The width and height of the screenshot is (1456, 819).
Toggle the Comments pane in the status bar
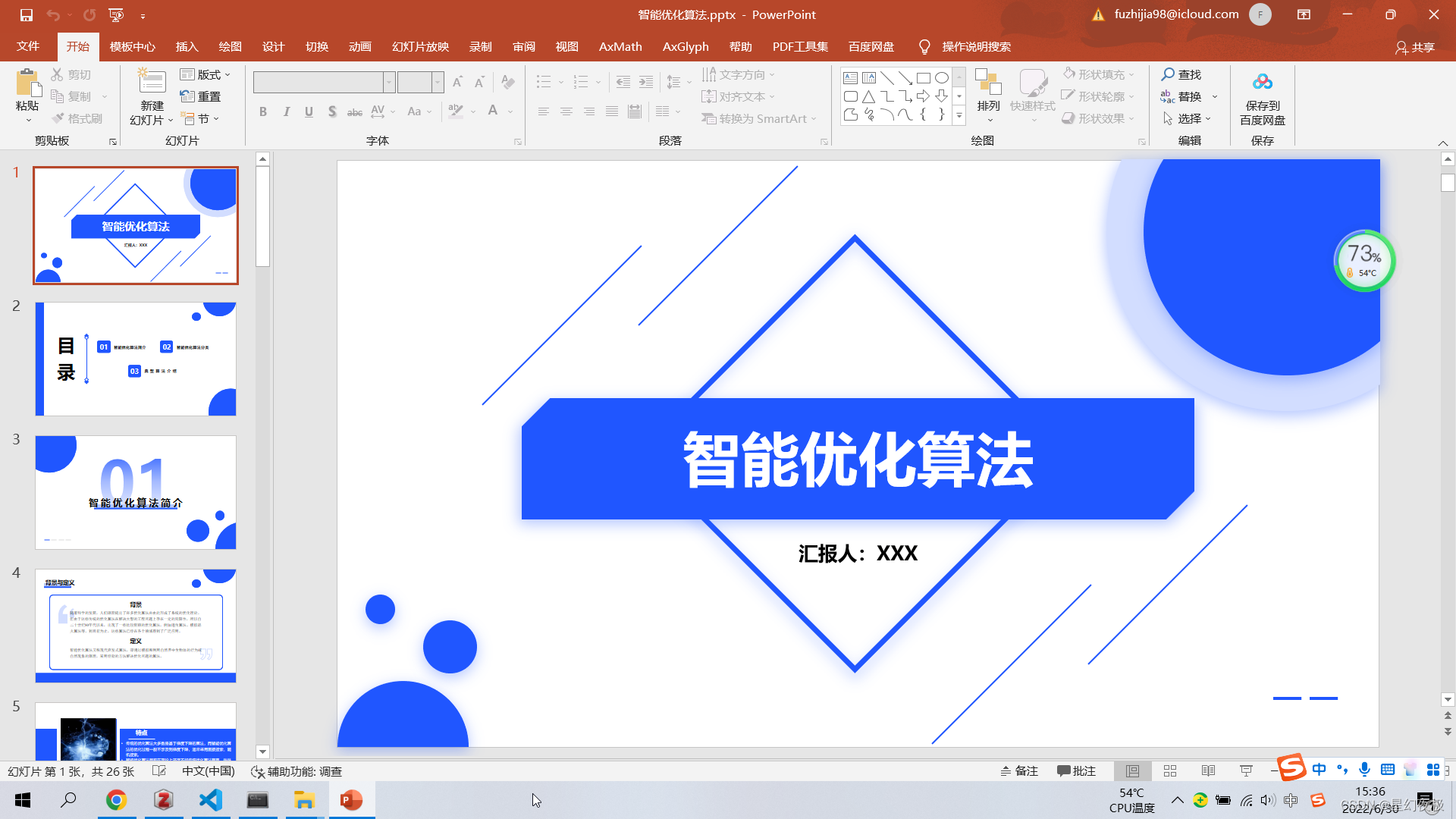(1076, 770)
